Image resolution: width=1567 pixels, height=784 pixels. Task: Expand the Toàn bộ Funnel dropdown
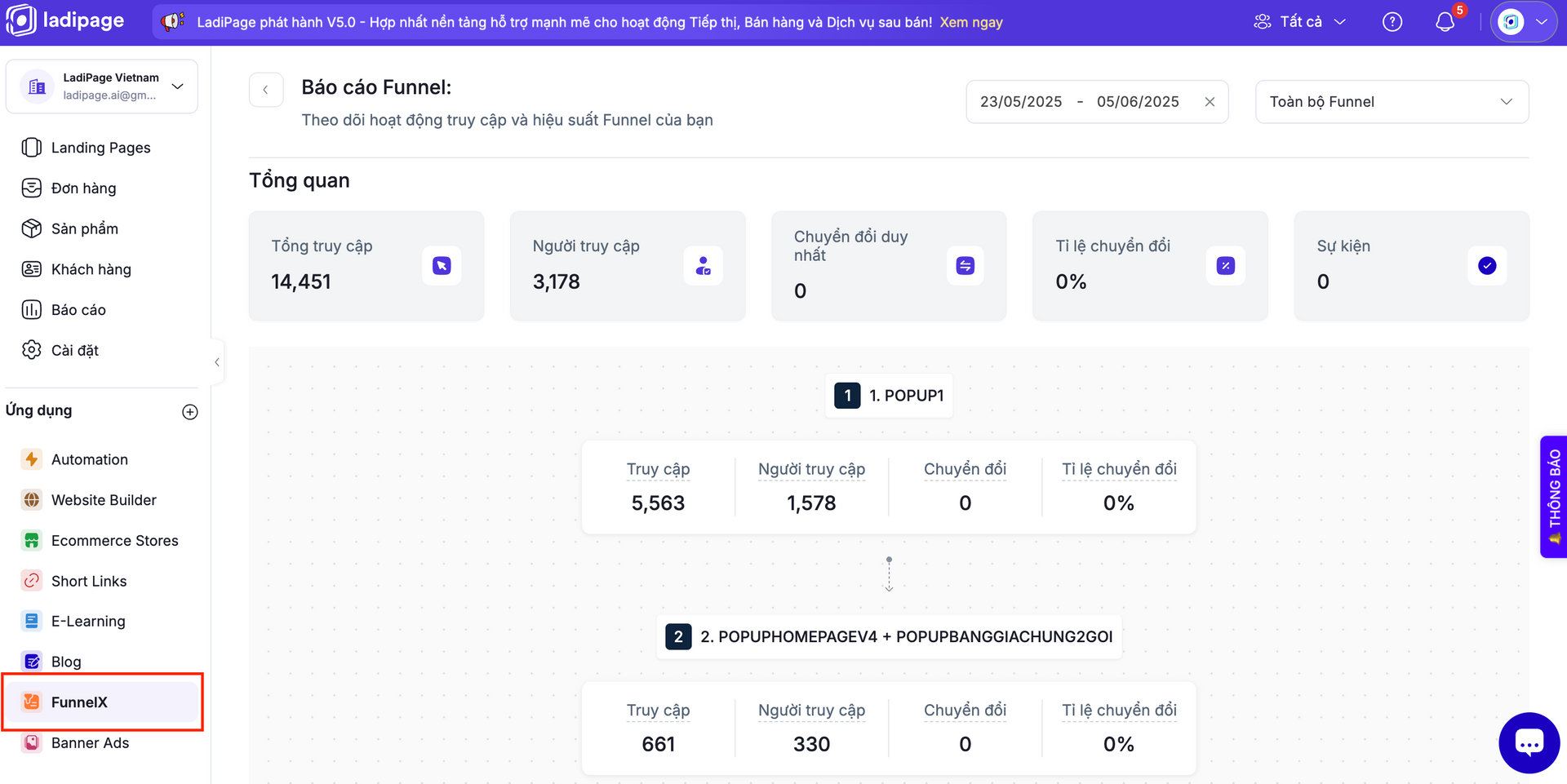click(x=1392, y=102)
